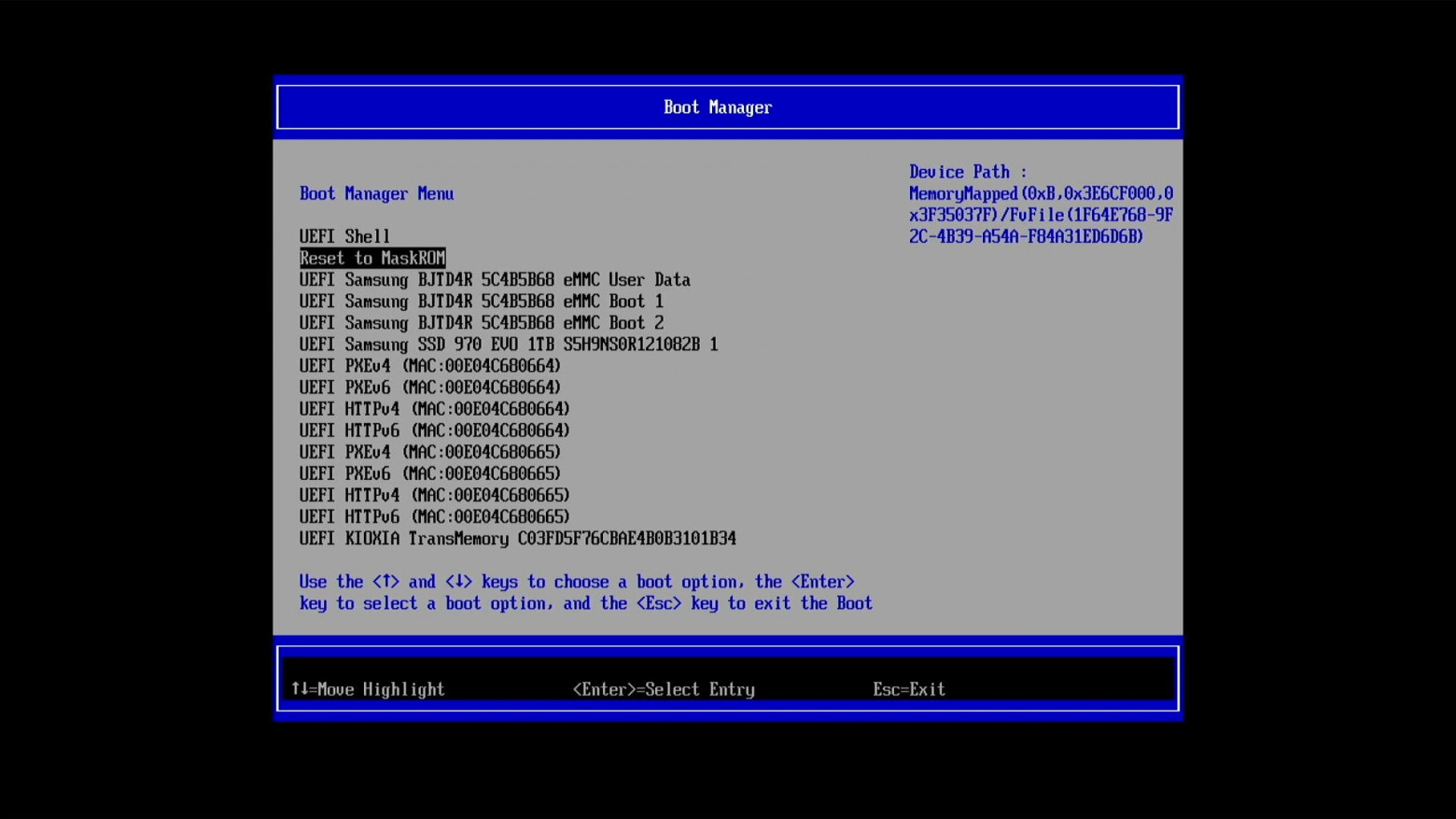
Task: Boot from the KIOXIA TransMemory USB entry
Action: click(518, 538)
